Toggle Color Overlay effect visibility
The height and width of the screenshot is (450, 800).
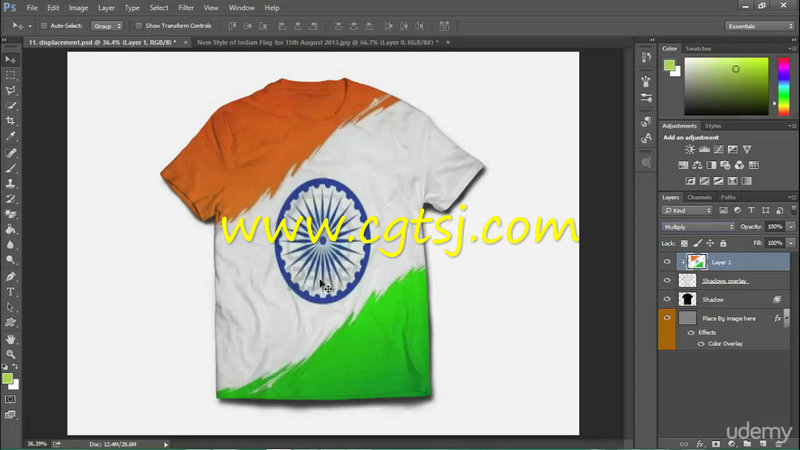click(x=701, y=344)
